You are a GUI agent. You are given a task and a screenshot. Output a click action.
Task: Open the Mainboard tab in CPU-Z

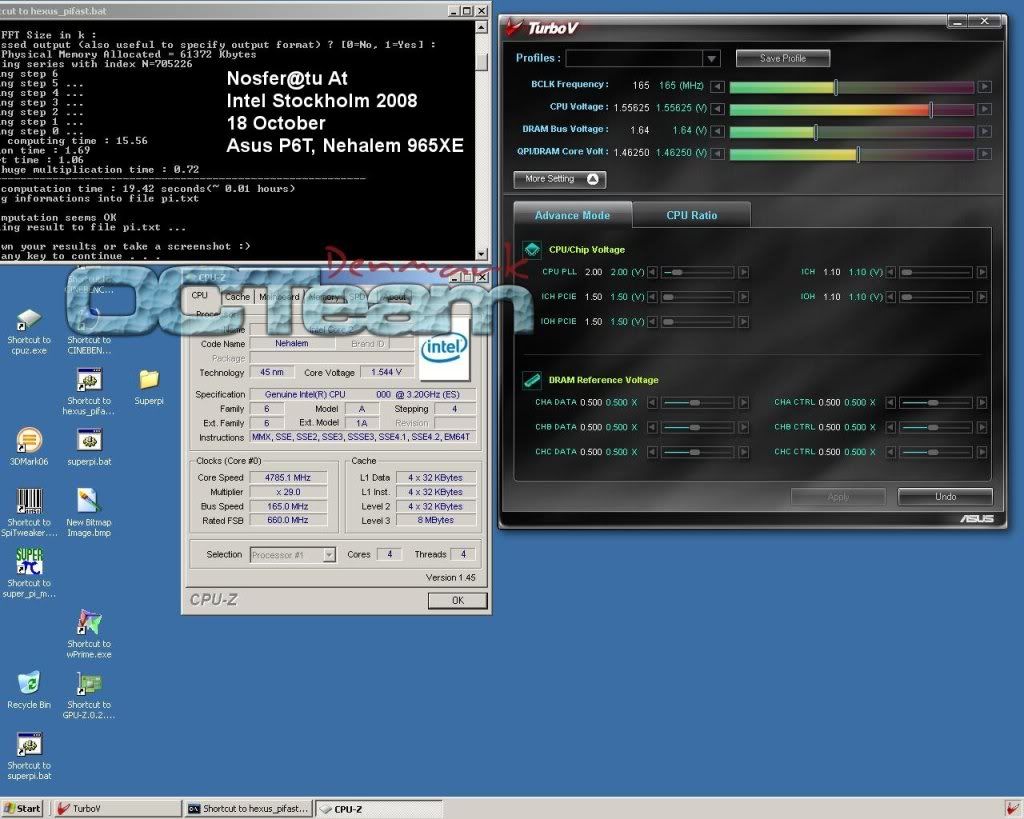(x=279, y=297)
